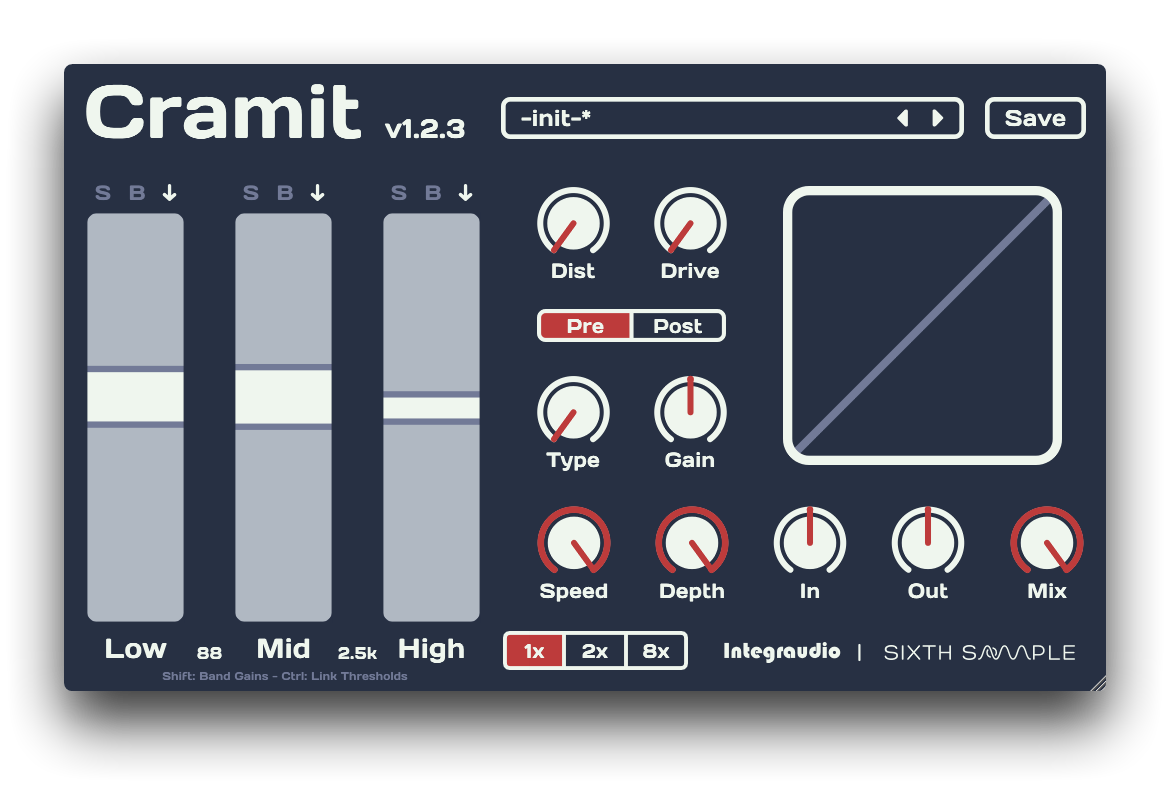Click the Low band label
Screen dimensions: 1170x787
[x=135, y=648]
